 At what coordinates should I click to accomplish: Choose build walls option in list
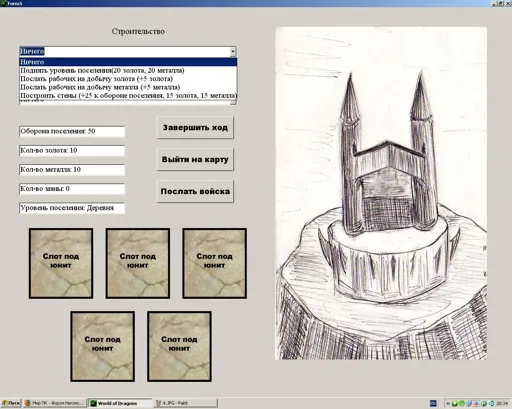(128, 95)
